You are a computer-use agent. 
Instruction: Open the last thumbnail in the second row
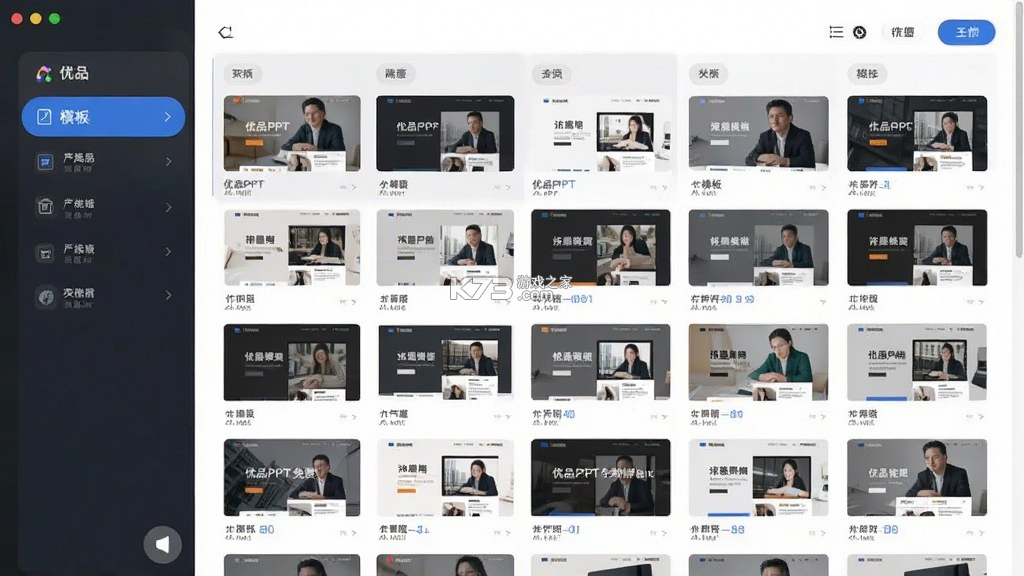click(x=917, y=248)
